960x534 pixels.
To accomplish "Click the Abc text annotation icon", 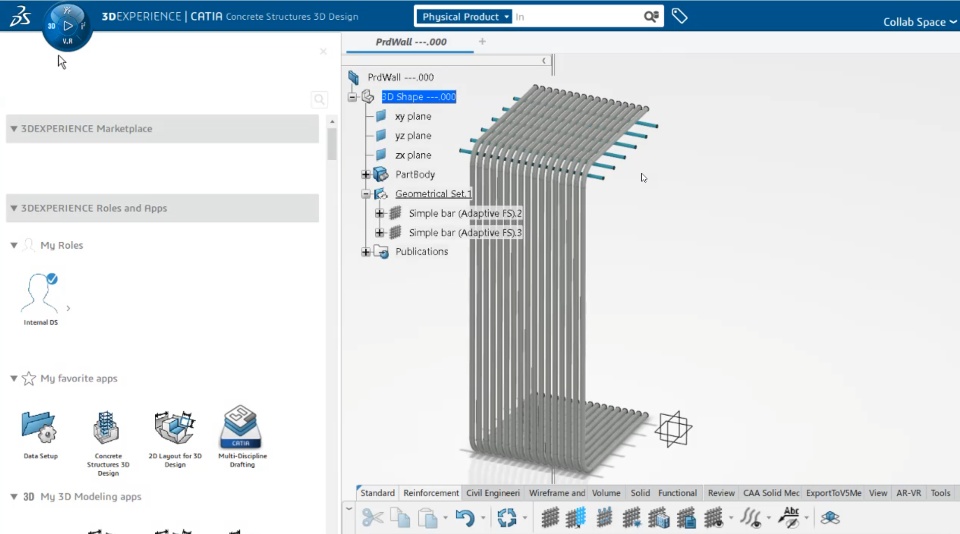I will click(789, 517).
